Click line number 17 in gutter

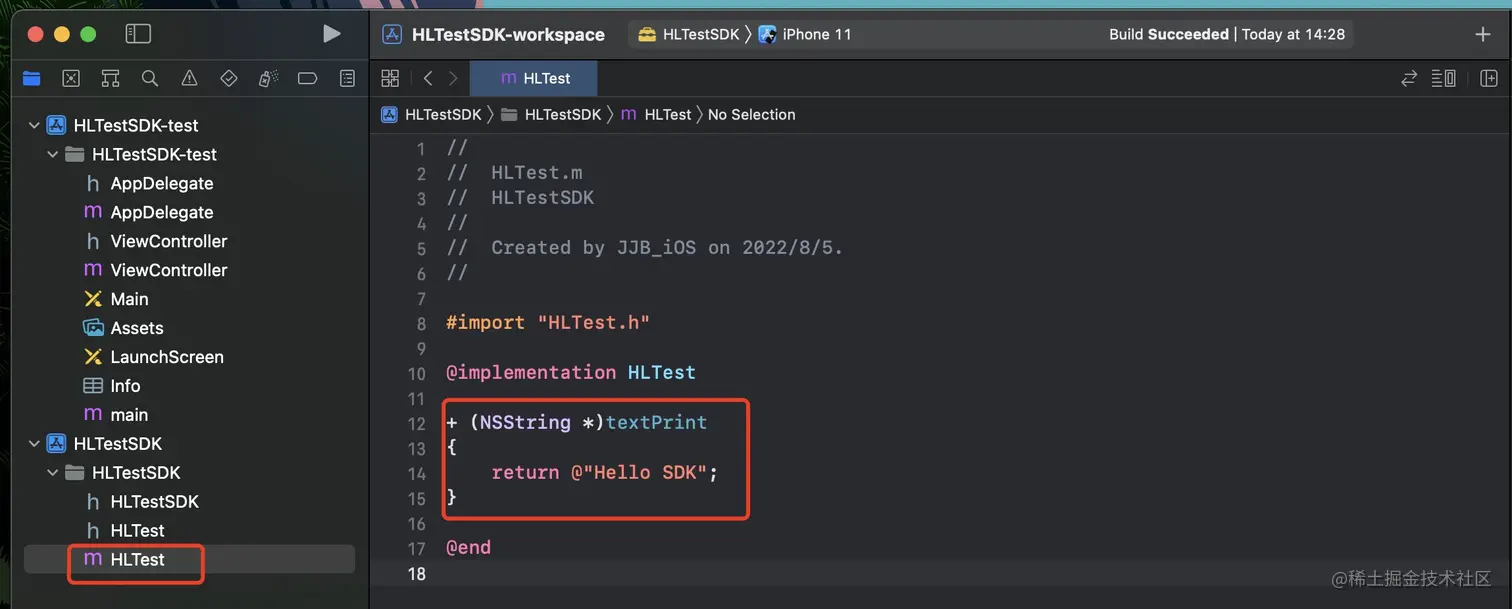pos(416,548)
